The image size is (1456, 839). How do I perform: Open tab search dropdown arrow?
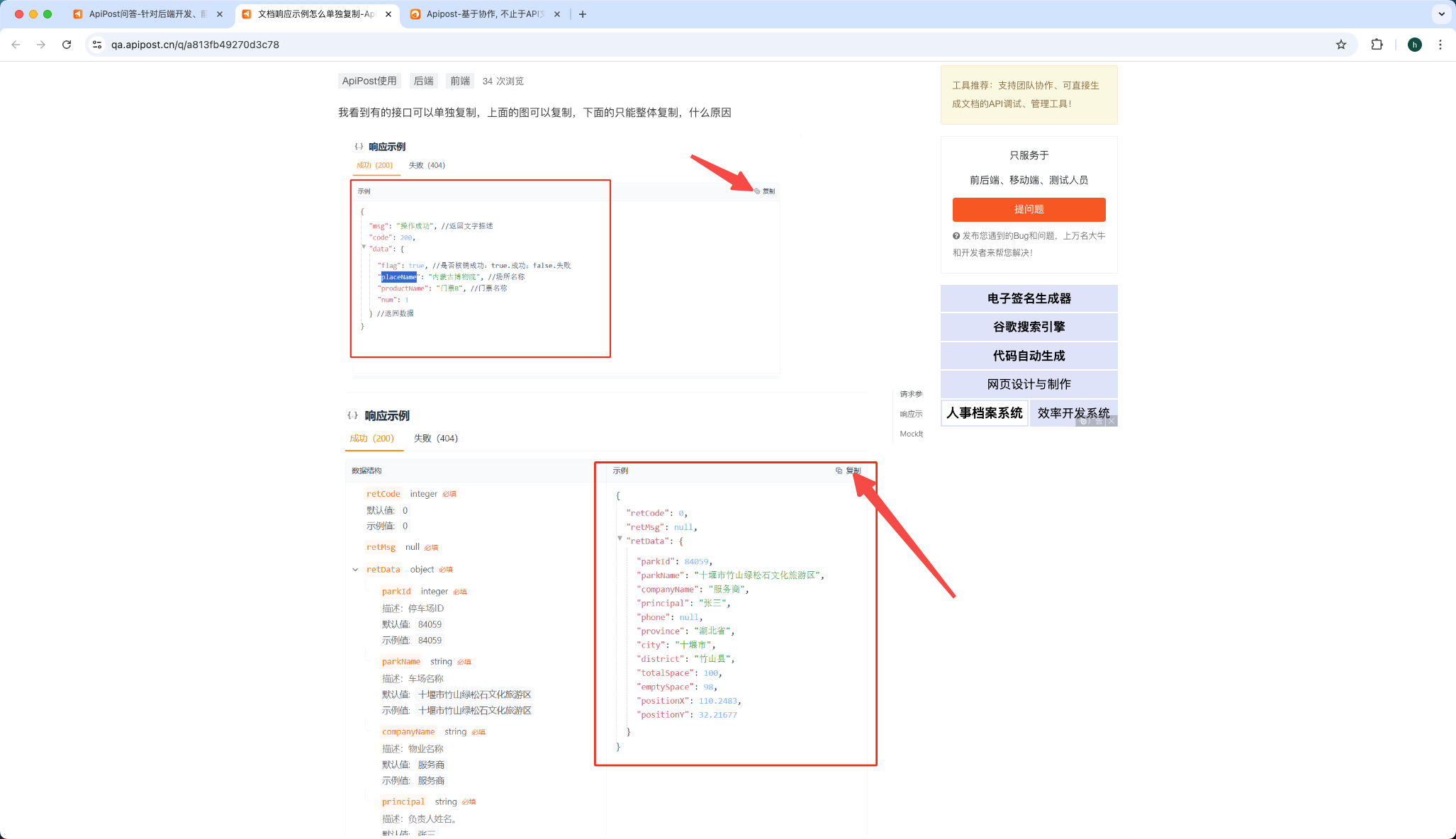point(1441,14)
